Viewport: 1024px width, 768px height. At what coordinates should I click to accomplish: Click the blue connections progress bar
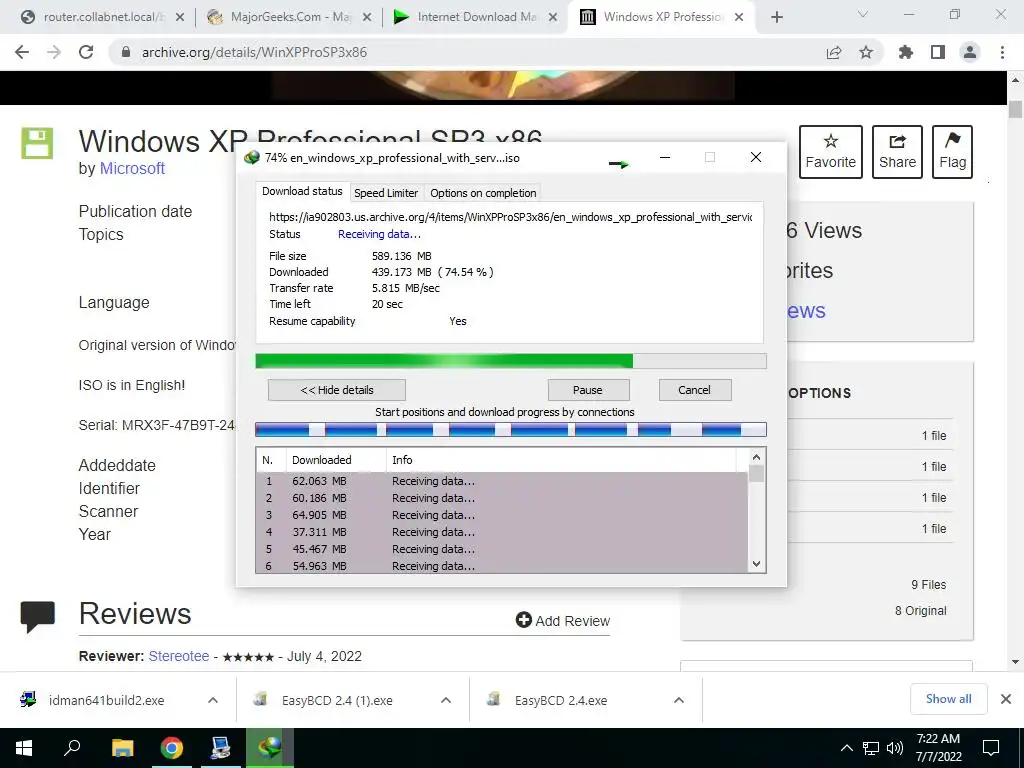pyautogui.click(x=511, y=430)
